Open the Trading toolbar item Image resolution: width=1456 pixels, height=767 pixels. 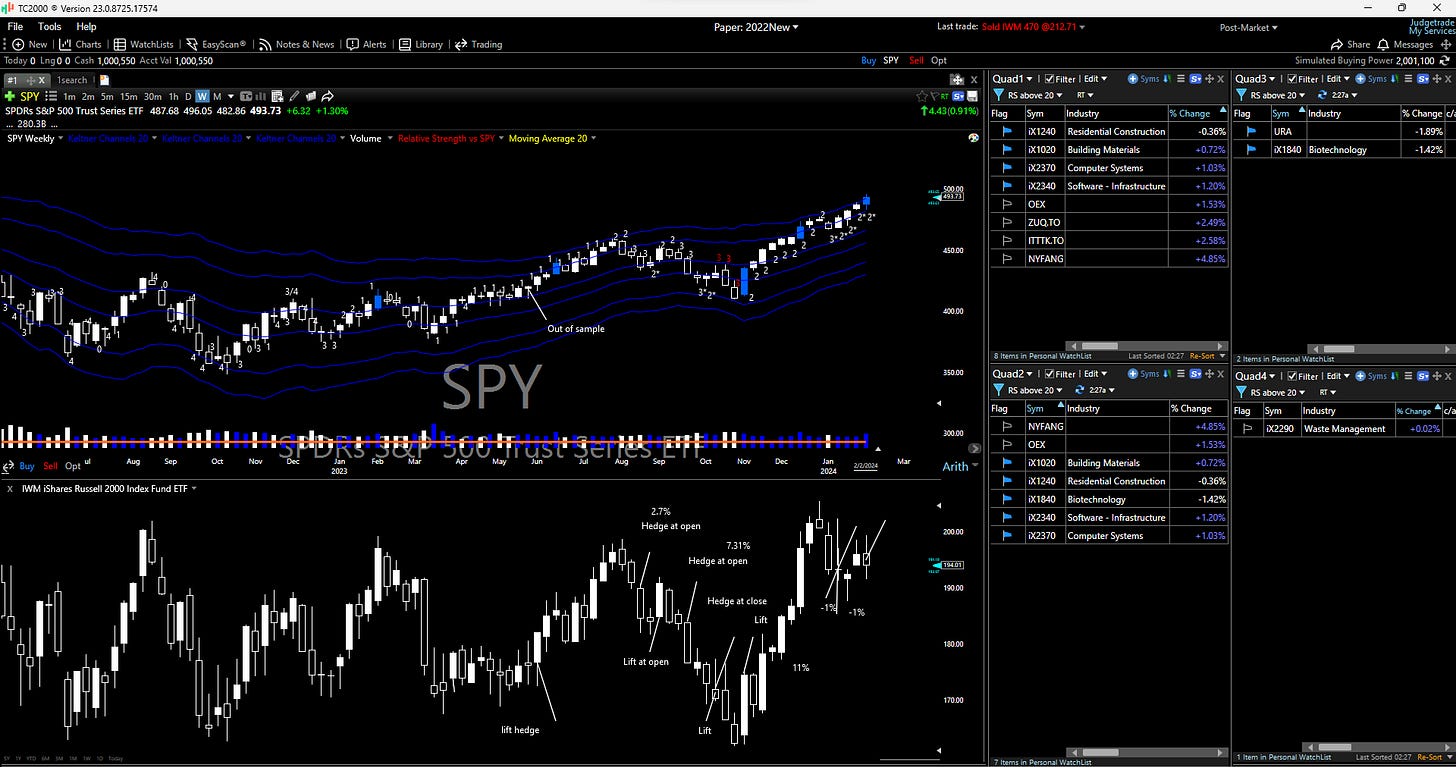click(478, 44)
